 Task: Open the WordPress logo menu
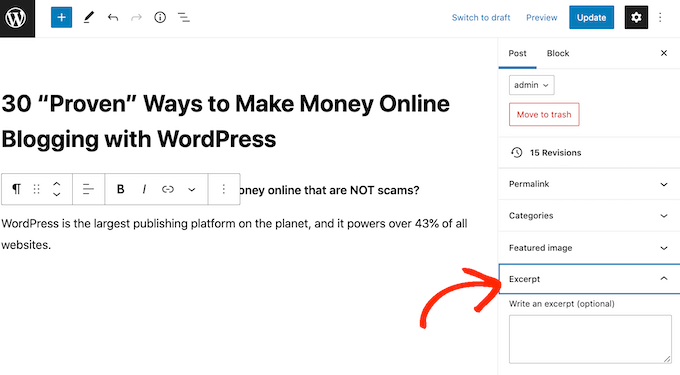(x=17, y=18)
